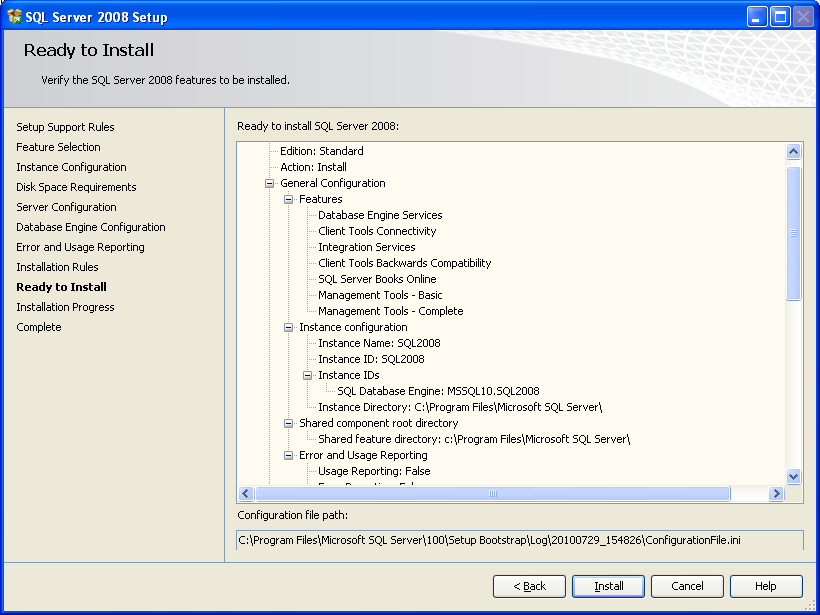The height and width of the screenshot is (615, 820).
Task: Select the Shared feature directory row
Action: 474,439
